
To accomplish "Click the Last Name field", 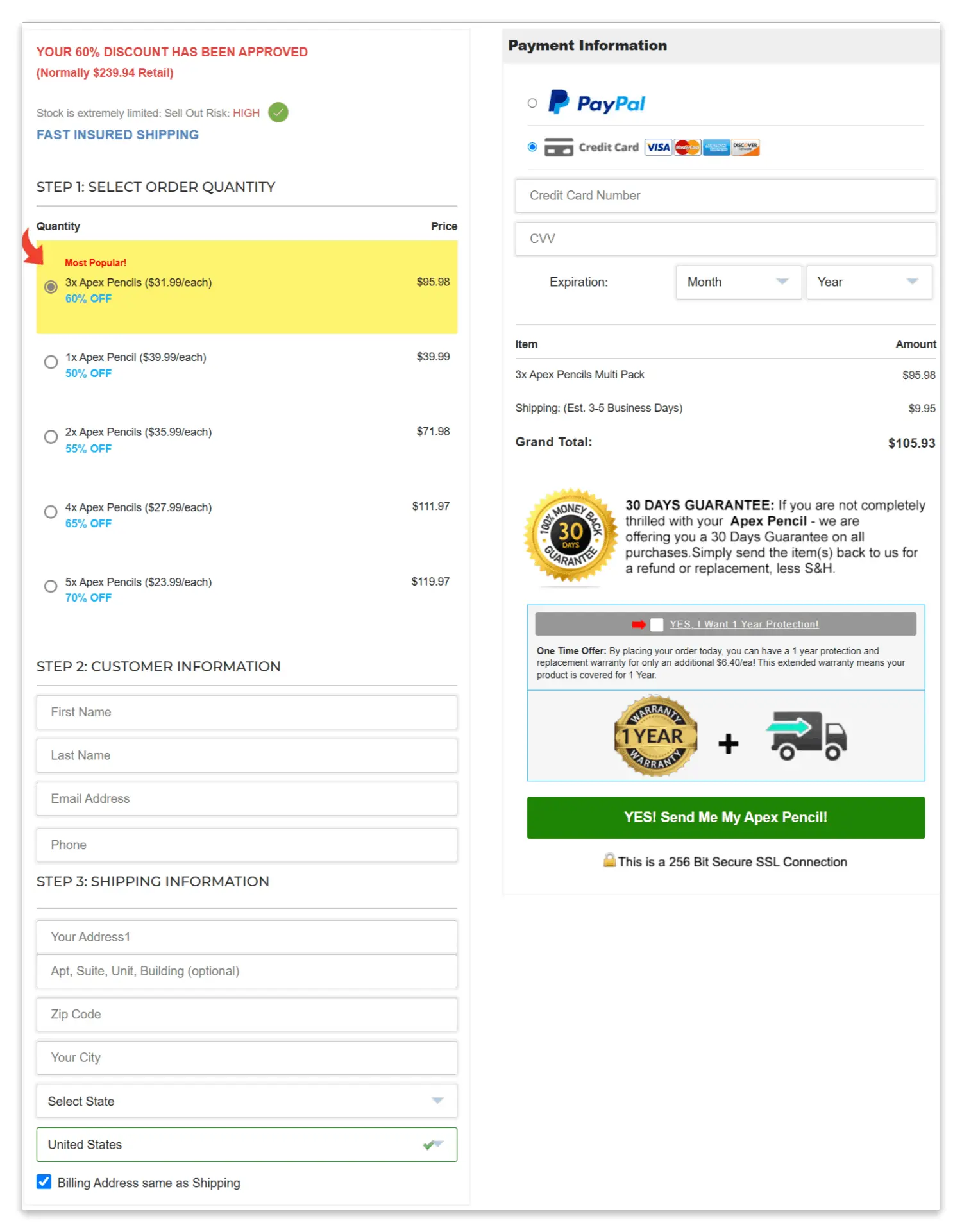I will 247,755.
